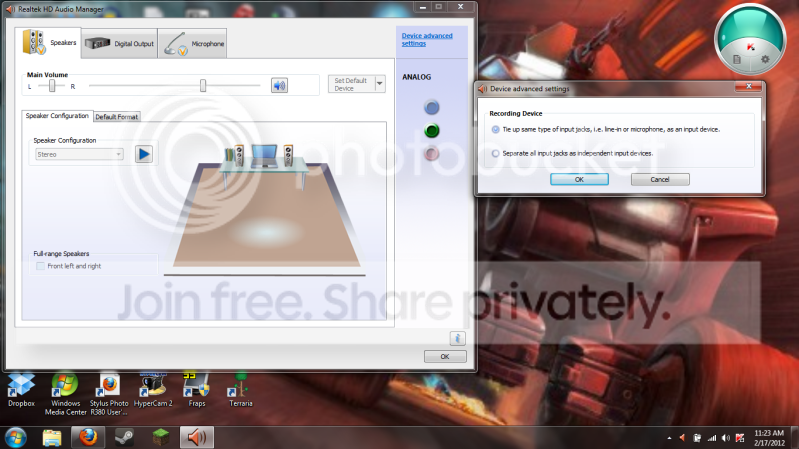Select Separate all input jacks option
The image size is (799, 449).
click(x=495, y=153)
